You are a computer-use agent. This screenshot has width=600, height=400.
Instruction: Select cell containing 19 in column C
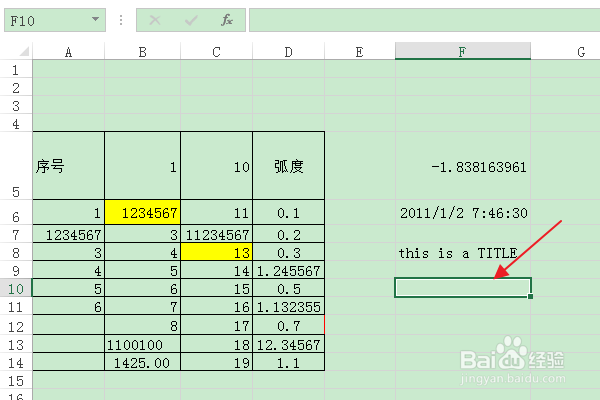(x=217, y=362)
